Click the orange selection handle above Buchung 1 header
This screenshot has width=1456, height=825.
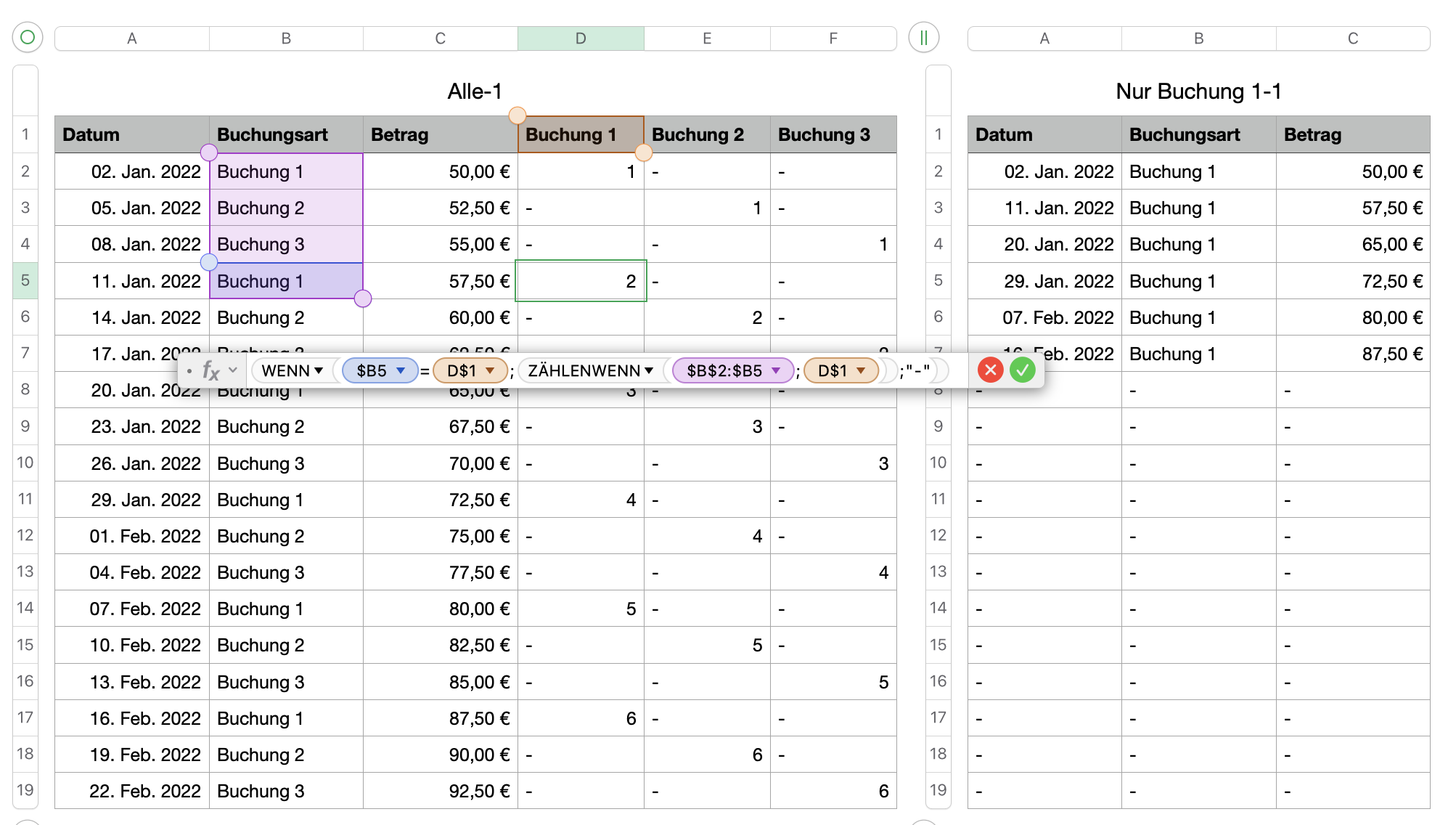pos(517,115)
